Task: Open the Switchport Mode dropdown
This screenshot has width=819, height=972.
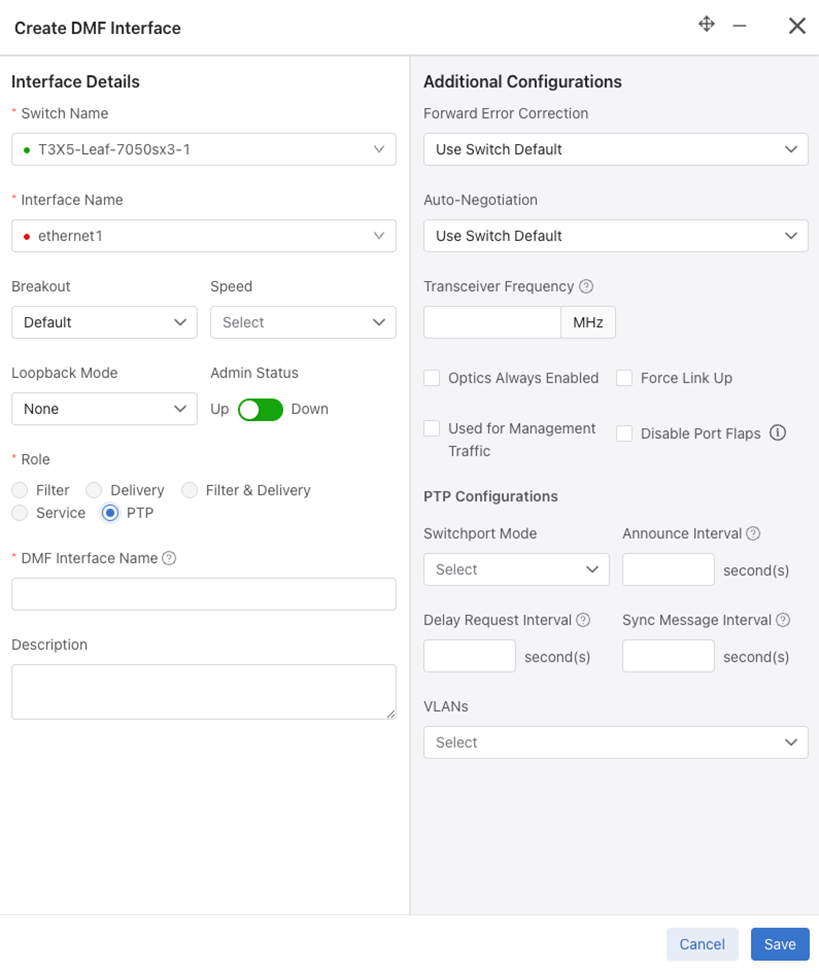Action: click(516, 569)
